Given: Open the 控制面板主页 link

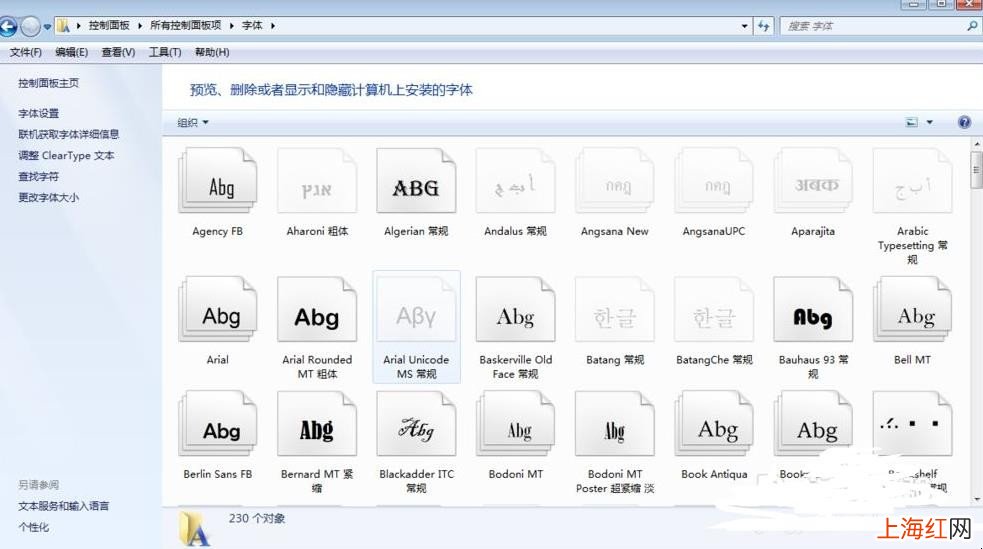Looking at the screenshot, I should pos(48,83).
